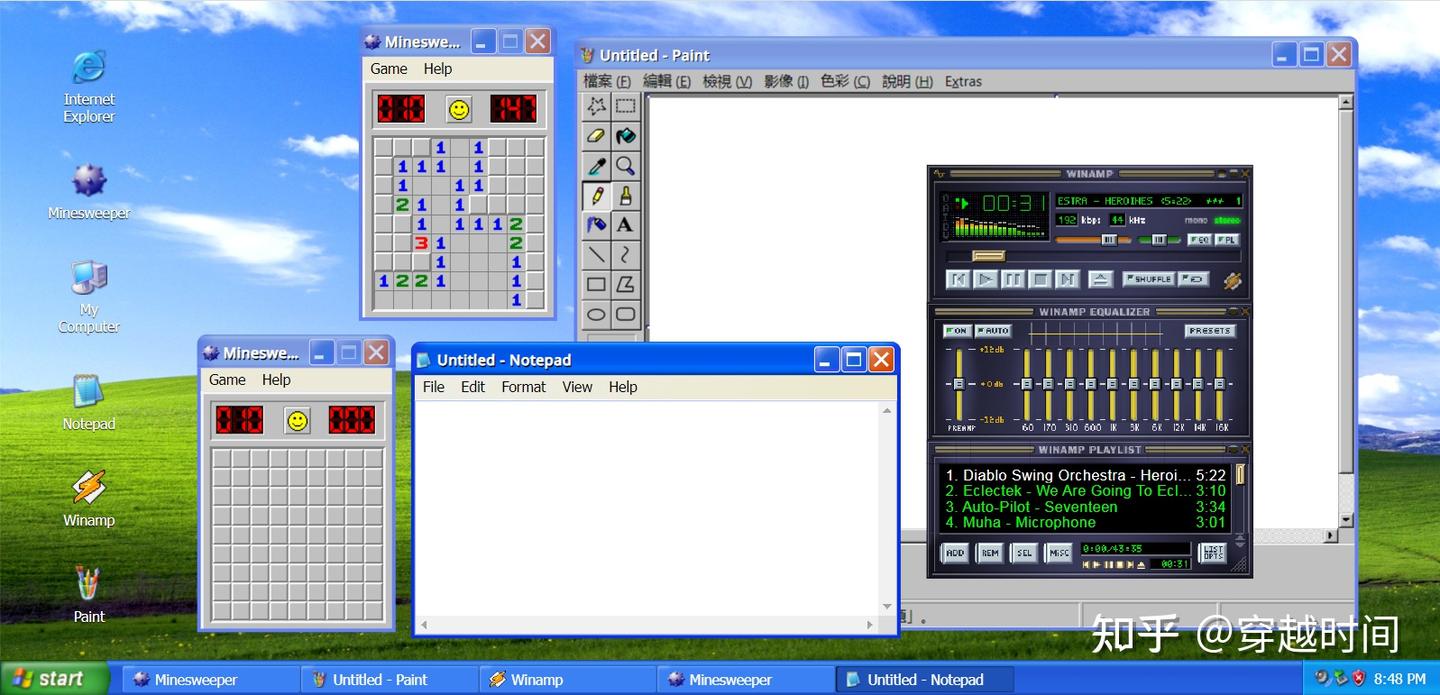Select the Airbrush tool
This screenshot has width=1440, height=695.
point(594,225)
